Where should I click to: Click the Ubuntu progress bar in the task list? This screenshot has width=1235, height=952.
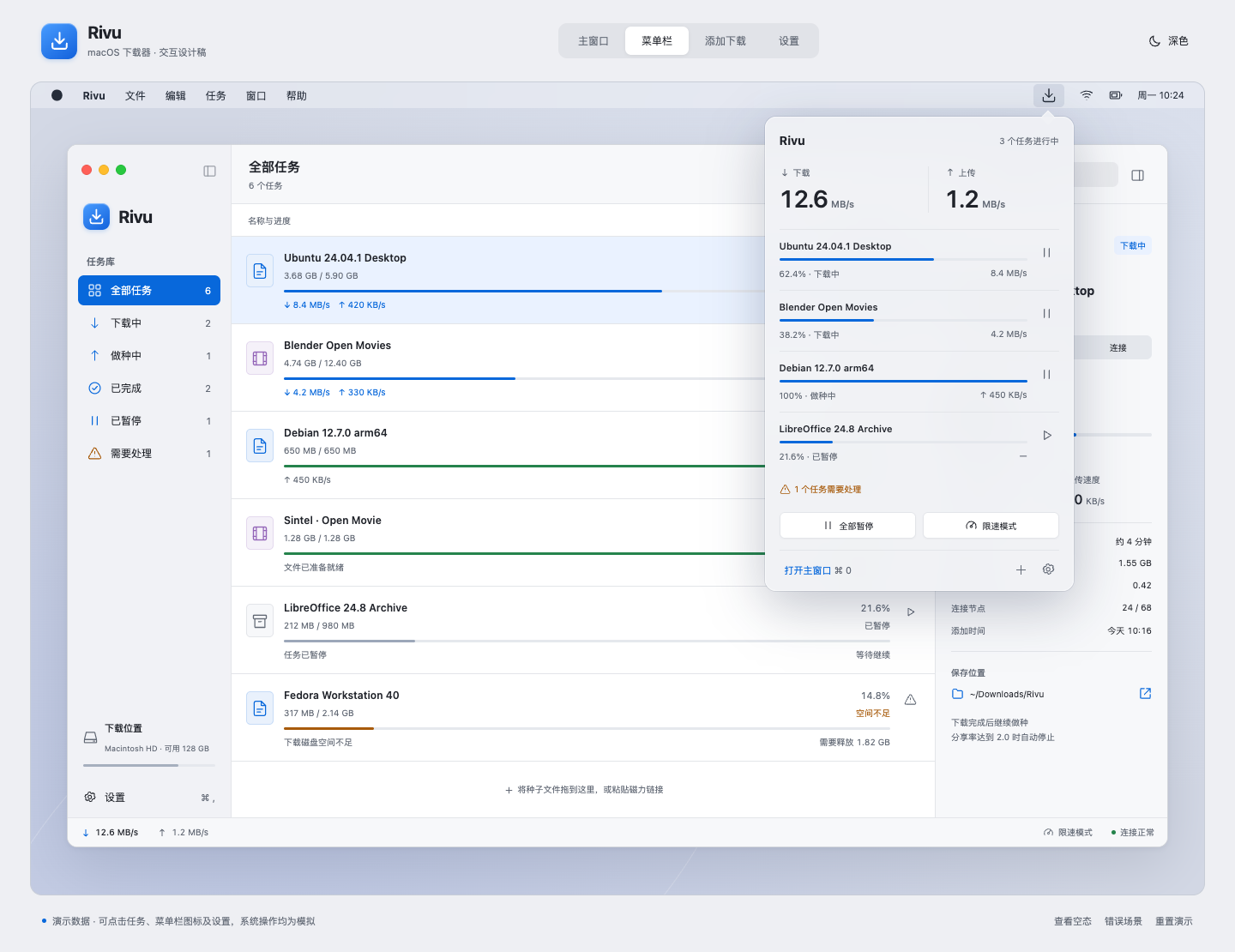pyautogui.click(x=523, y=292)
